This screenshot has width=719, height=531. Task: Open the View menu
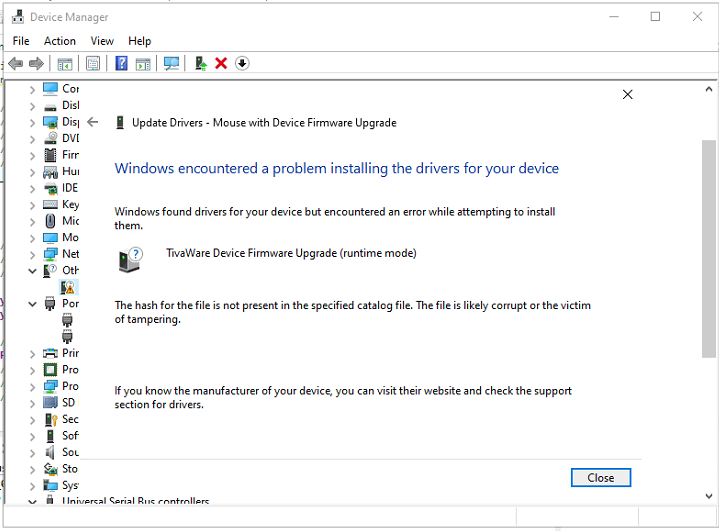pyautogui.click(x=102, y=41)
